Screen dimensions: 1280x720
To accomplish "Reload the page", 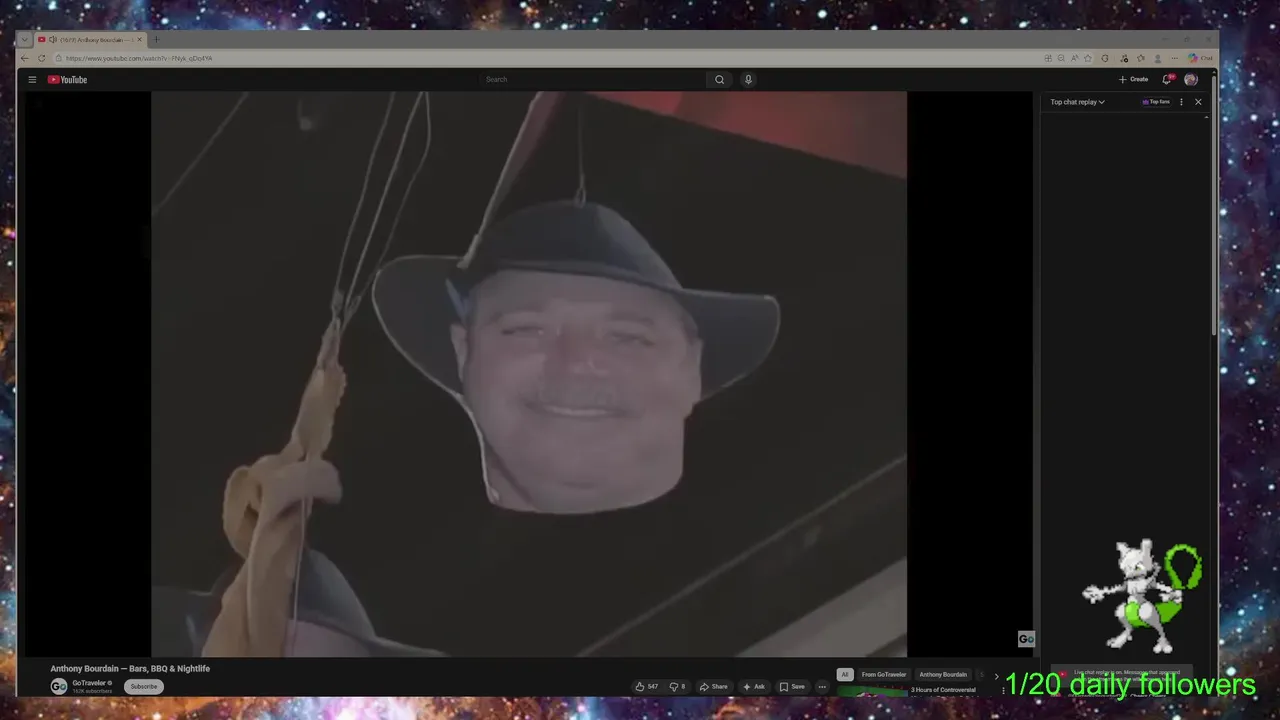I will [41, 58].
